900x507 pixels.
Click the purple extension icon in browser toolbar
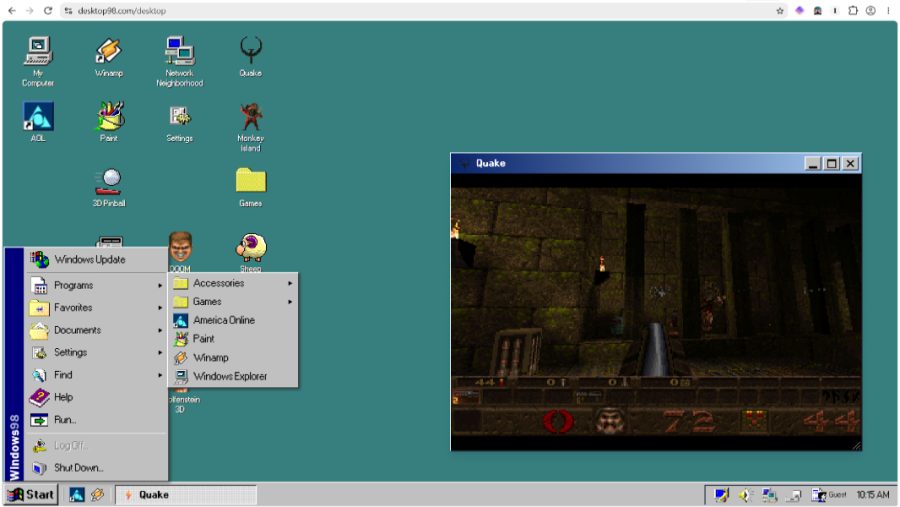coord(800,10)
